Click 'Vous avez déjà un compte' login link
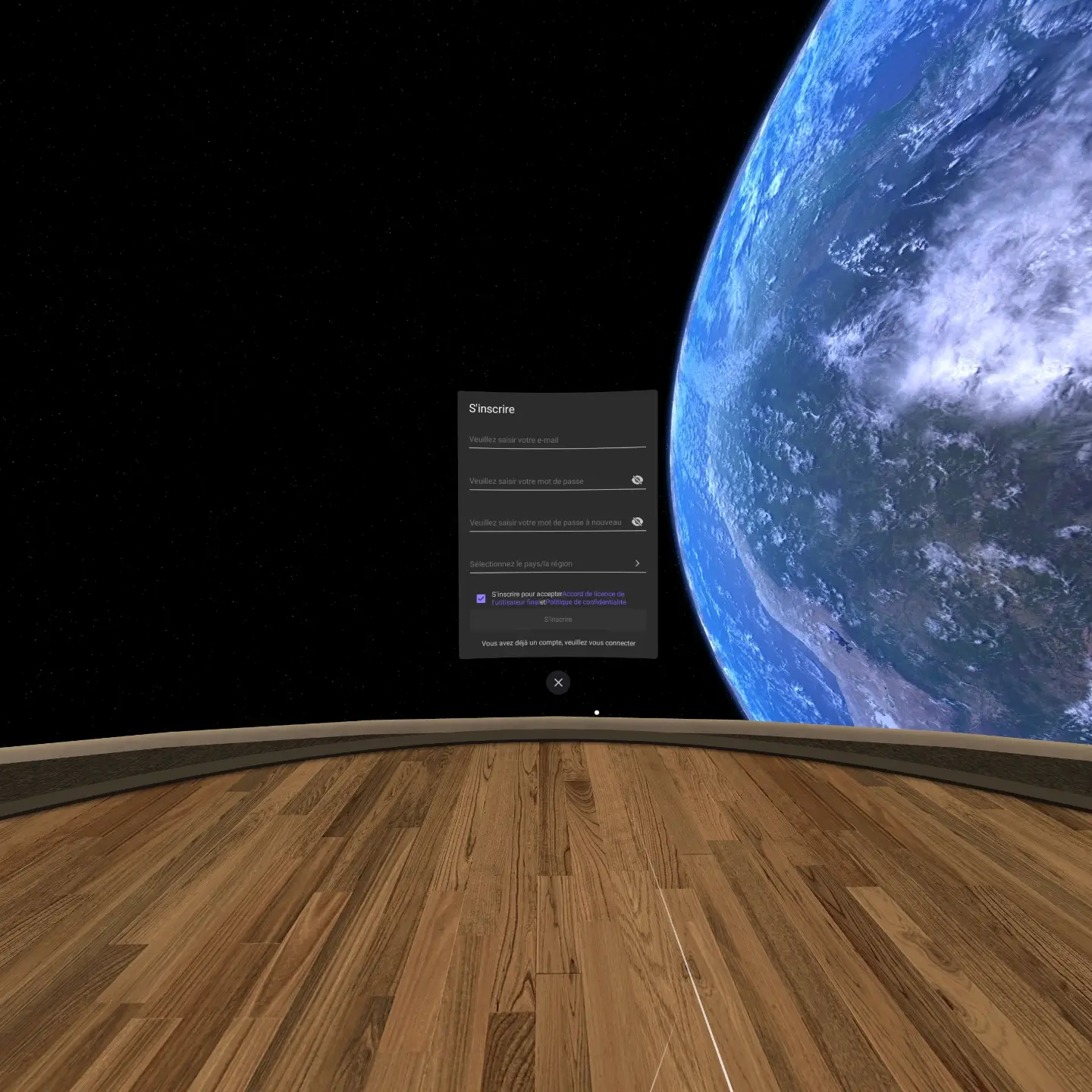 [x=558, y=643]
